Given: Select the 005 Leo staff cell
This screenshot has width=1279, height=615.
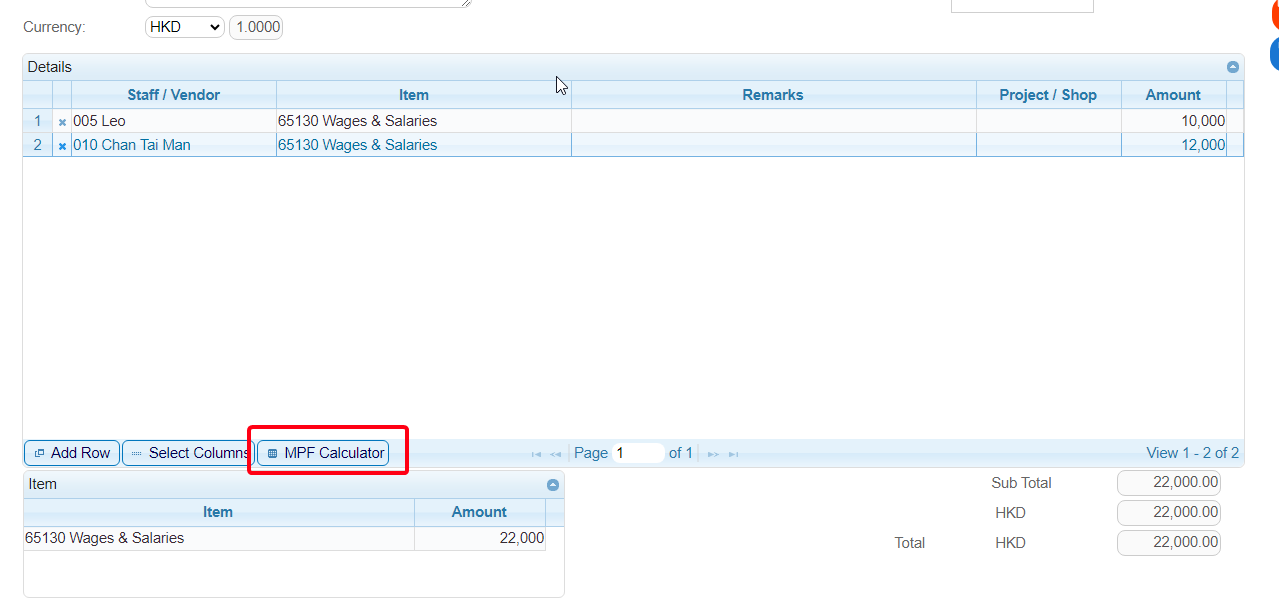Looking at the screenshot, I should coord(173,121).
